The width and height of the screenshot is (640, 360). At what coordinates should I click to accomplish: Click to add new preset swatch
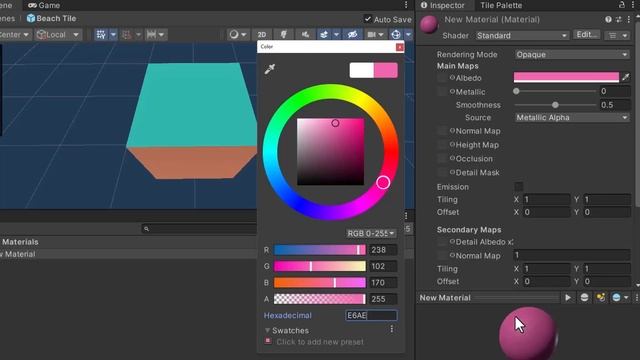click(320, 342)
